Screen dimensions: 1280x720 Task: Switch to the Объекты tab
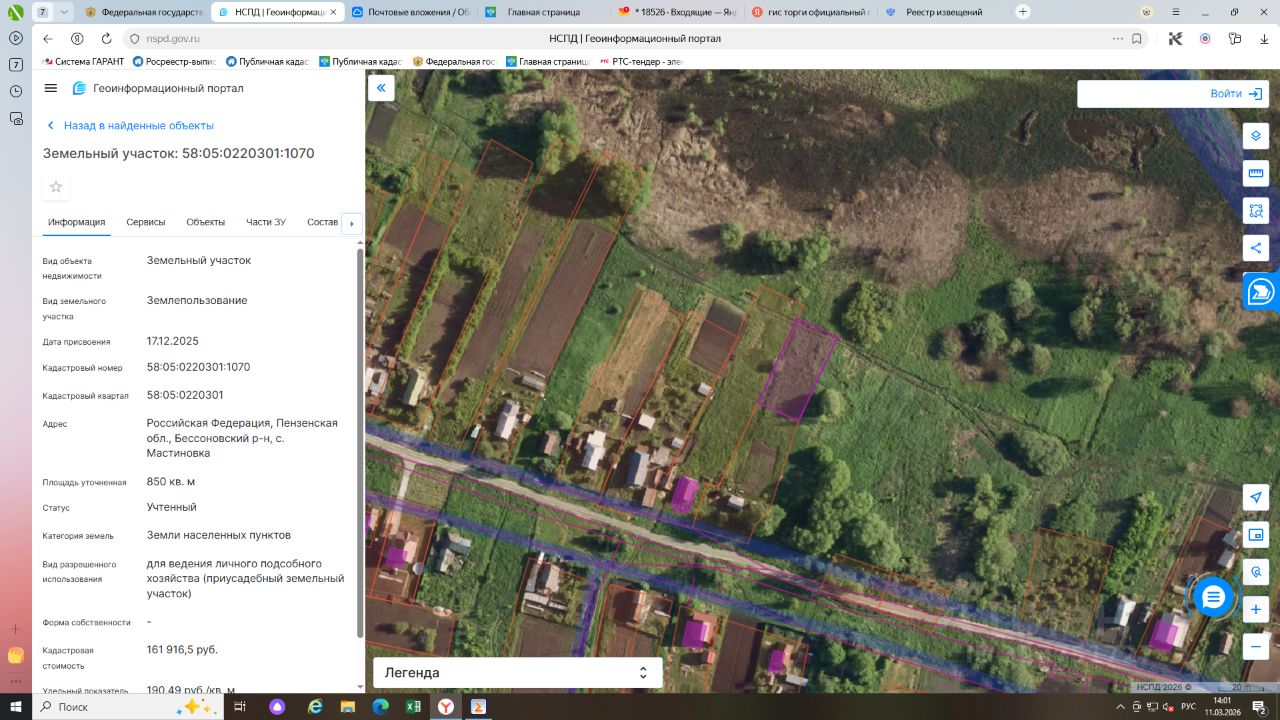206,222
